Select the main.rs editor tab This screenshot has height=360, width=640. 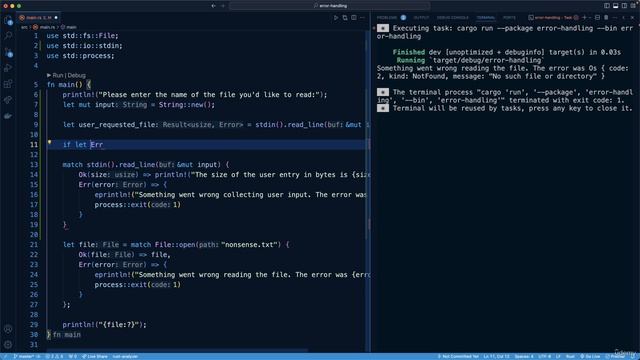pos(38,18)
